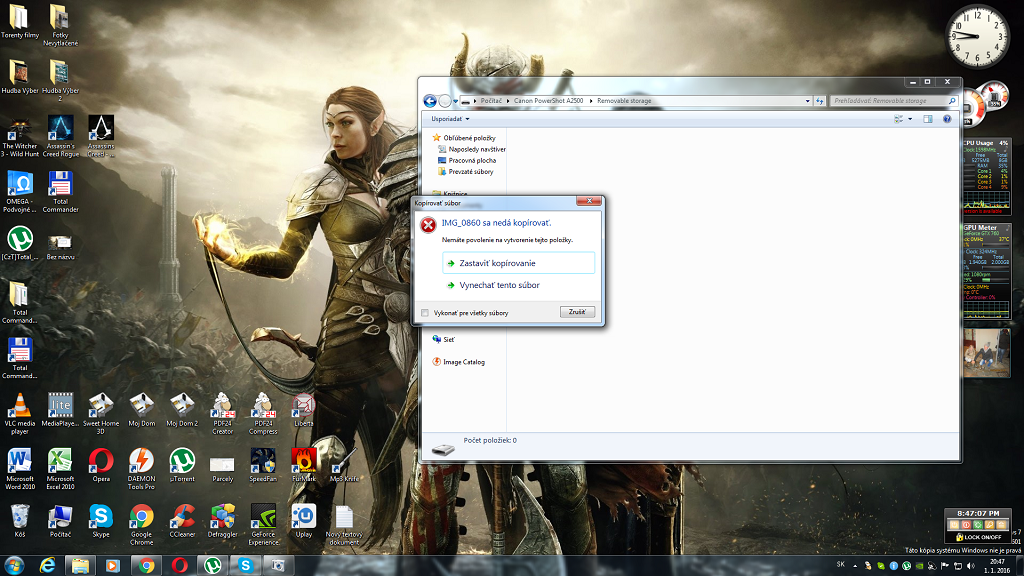Expand the view options dropdown arrow
This screenshot has height=576, width=1024.
(910, 119)
